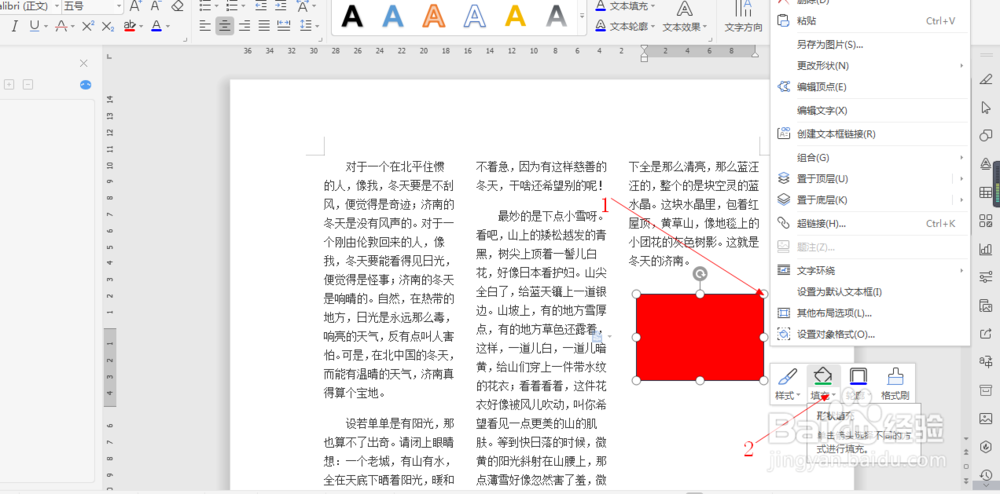Open font color dropdown arrow
This screenshot has height=494, width=1000.
(168, 26)
